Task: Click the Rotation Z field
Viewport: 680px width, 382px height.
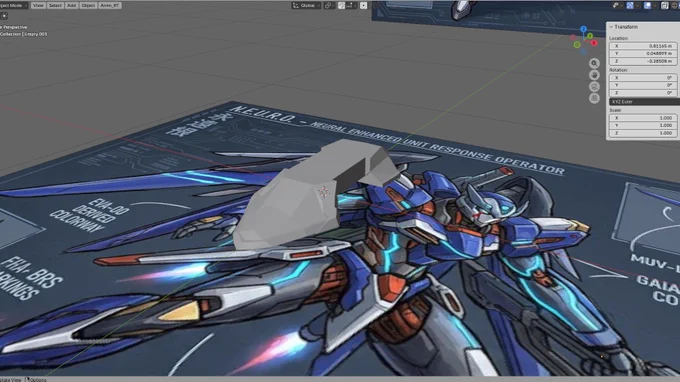Action: tap(643, 93)
